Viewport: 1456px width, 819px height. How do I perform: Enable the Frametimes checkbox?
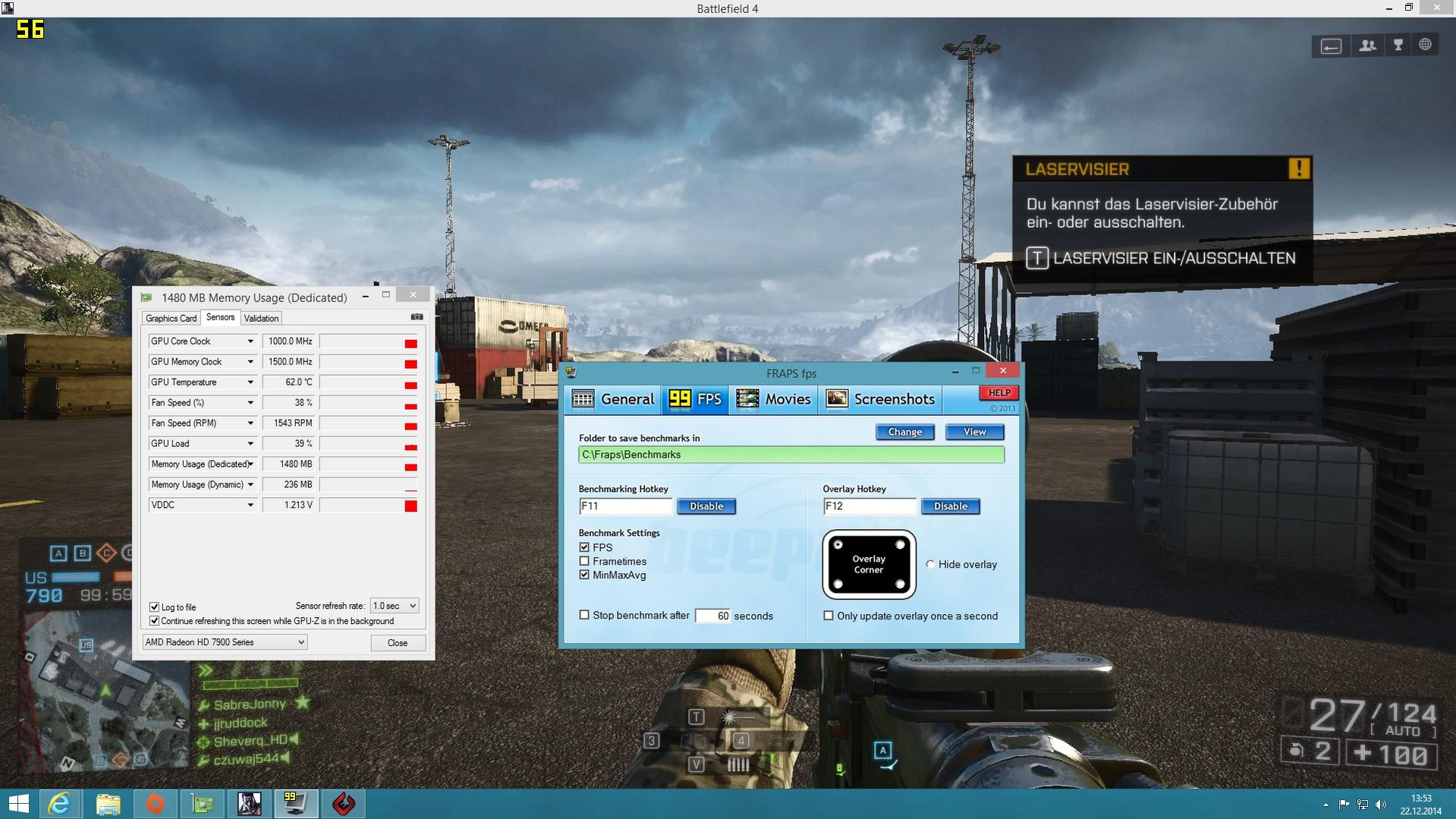[584, 561]
